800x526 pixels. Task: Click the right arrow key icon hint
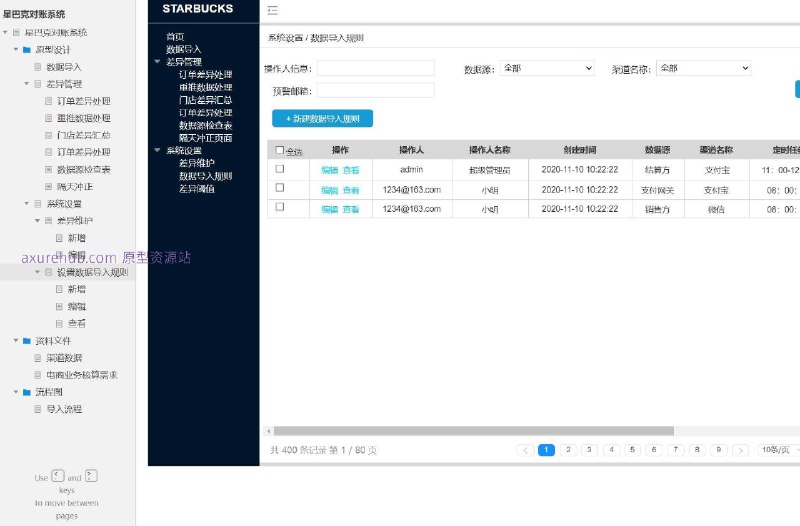pyautogui.click(x=91, y=476)
